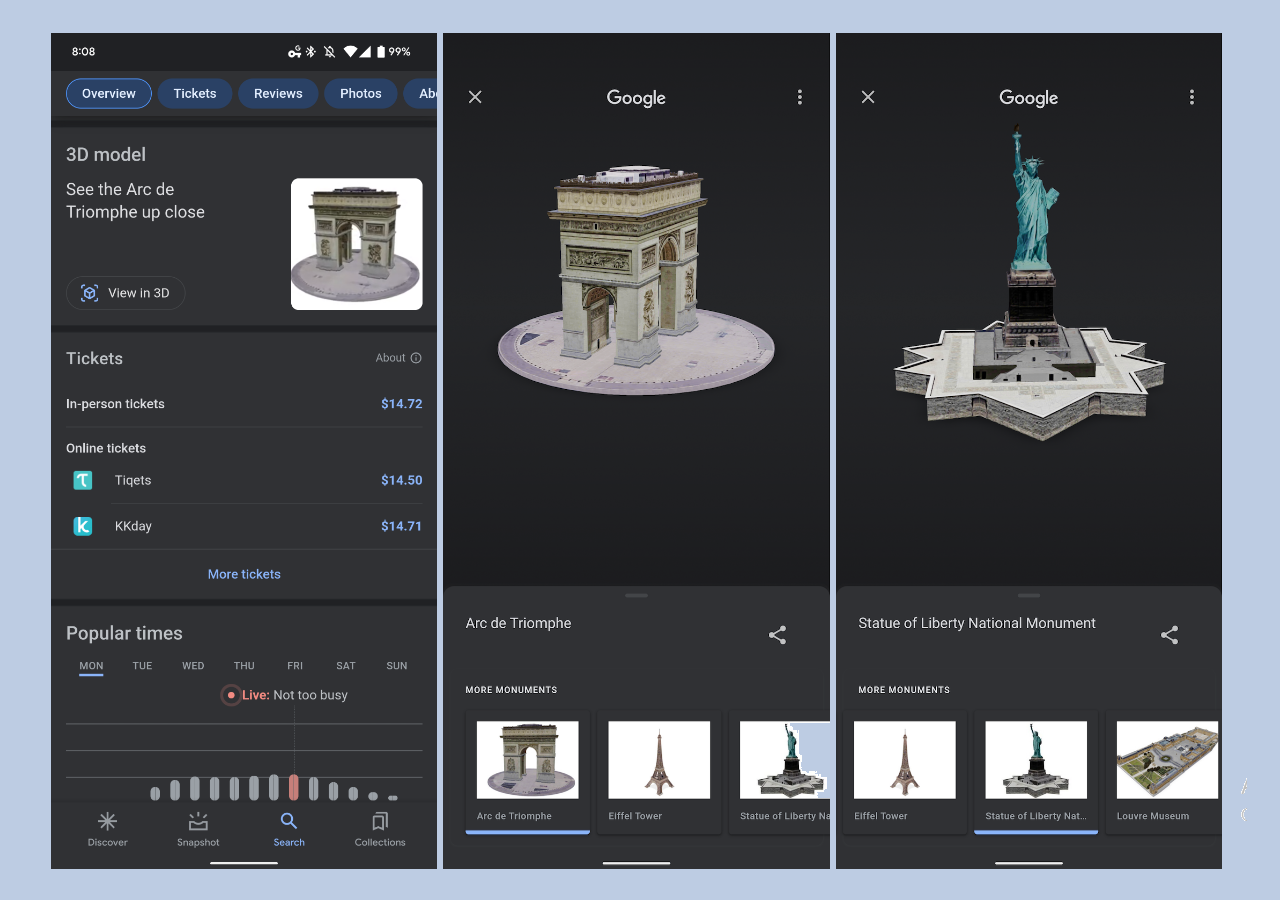Click the Bluetooth status icon
This screenshot has width=1280, height=900.
[310, 51]
